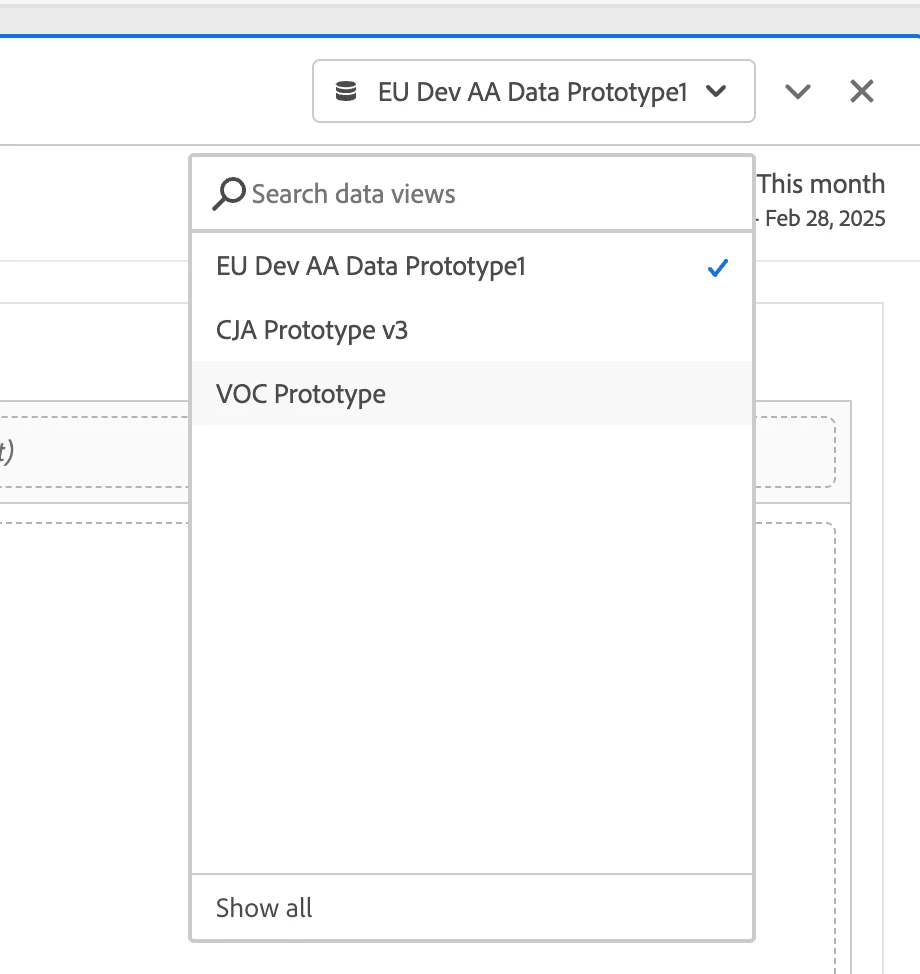Open the EU Dev AA Data Prototype1 selector button
920x974 pixels.
tap(532, 92)
